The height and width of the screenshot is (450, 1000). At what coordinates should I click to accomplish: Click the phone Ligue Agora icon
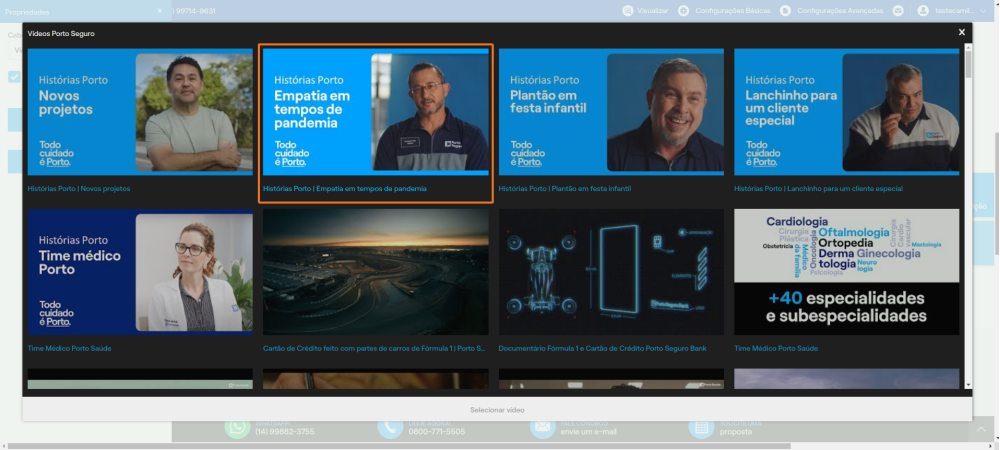(390, 427)
